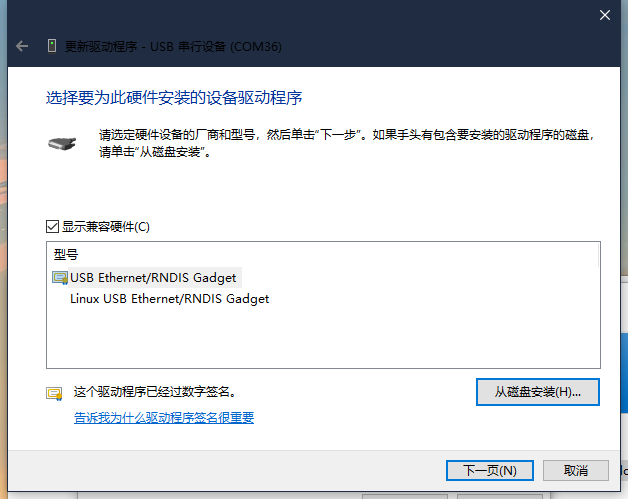Click the hardware device icon beside the instructions
Viewport: 628px width, 499px height.
pyautogui.click(x=61, y=143)
